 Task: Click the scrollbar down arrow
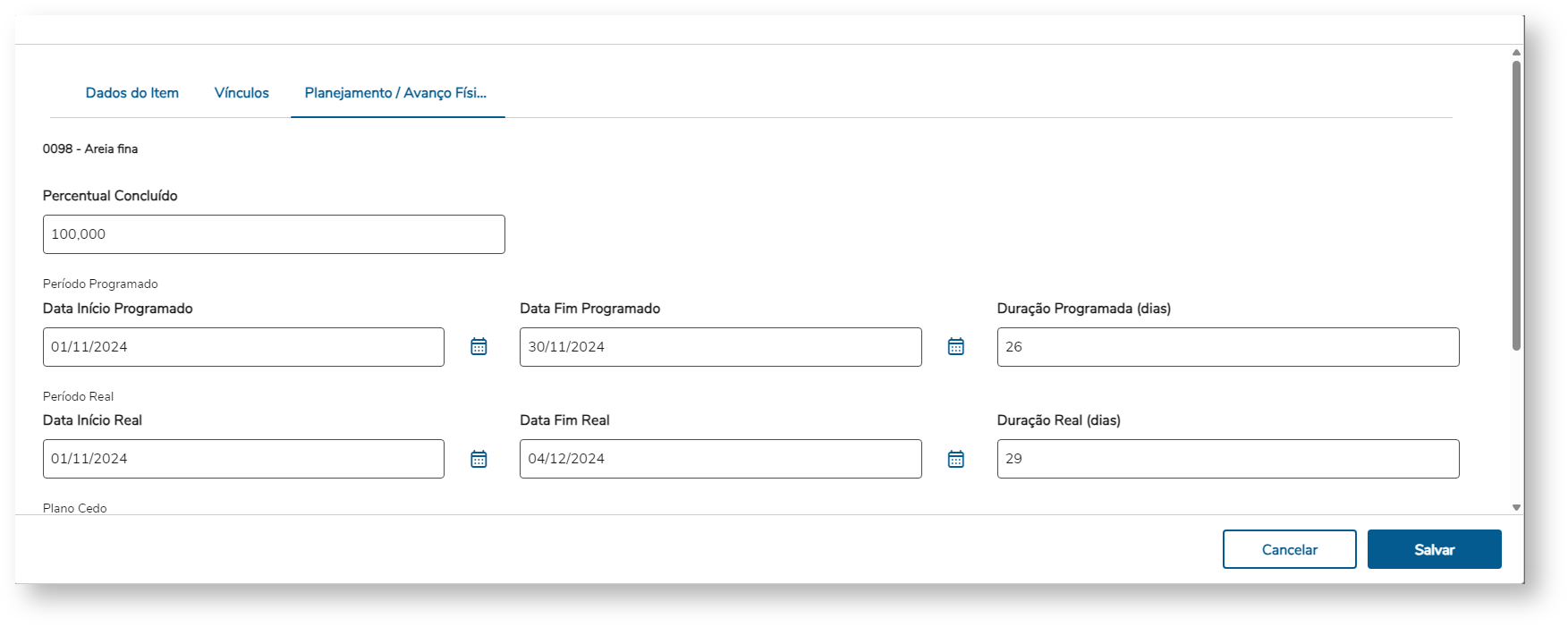(1516, 507)
